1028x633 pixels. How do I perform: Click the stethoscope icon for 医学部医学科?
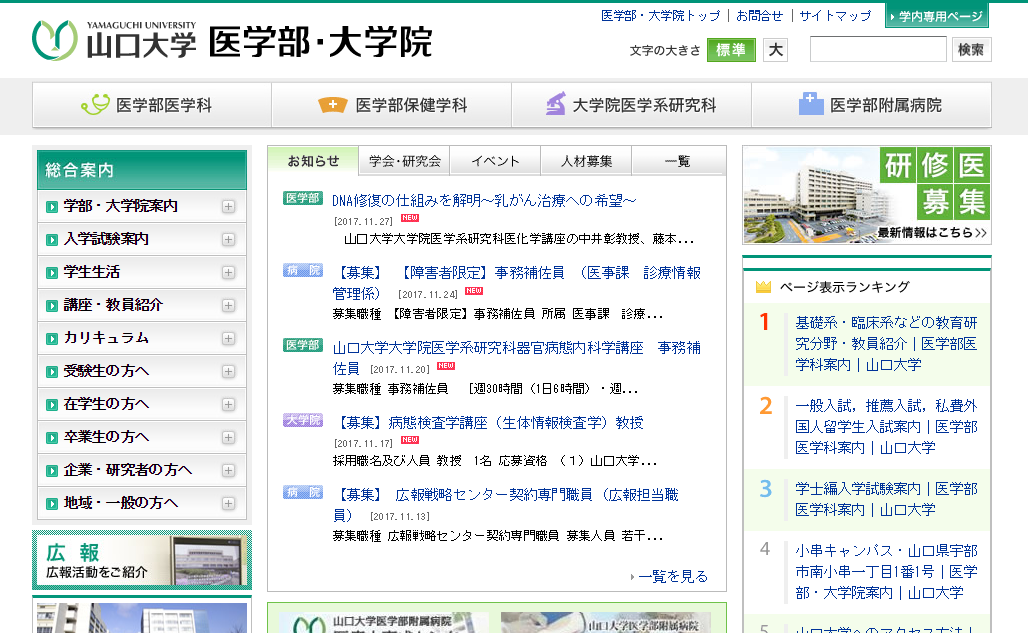coord(96,105)
